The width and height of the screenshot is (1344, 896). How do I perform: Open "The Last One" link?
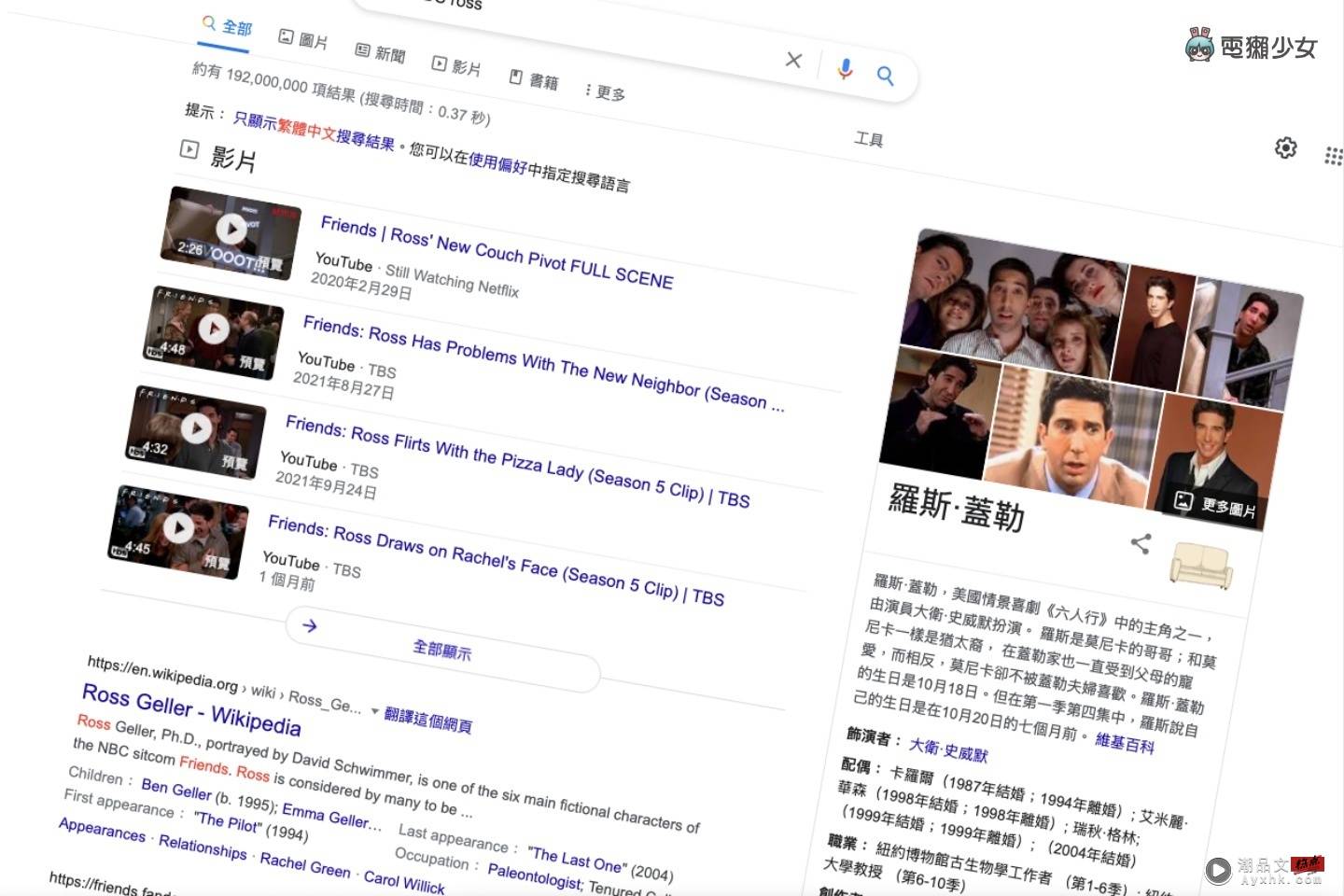(575, 861)
